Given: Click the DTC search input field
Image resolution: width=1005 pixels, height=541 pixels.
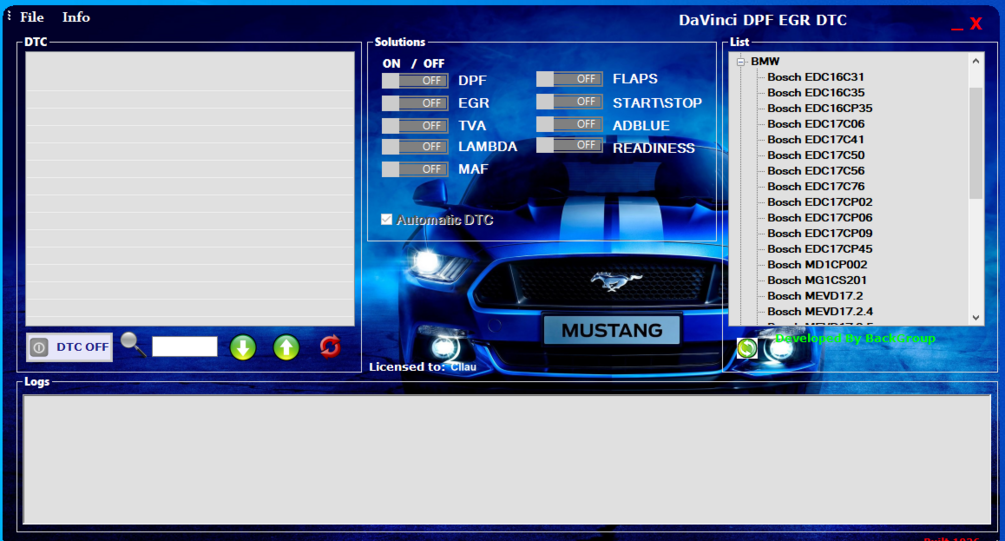Looking at the screenshot, I should (x=185, y=347).
